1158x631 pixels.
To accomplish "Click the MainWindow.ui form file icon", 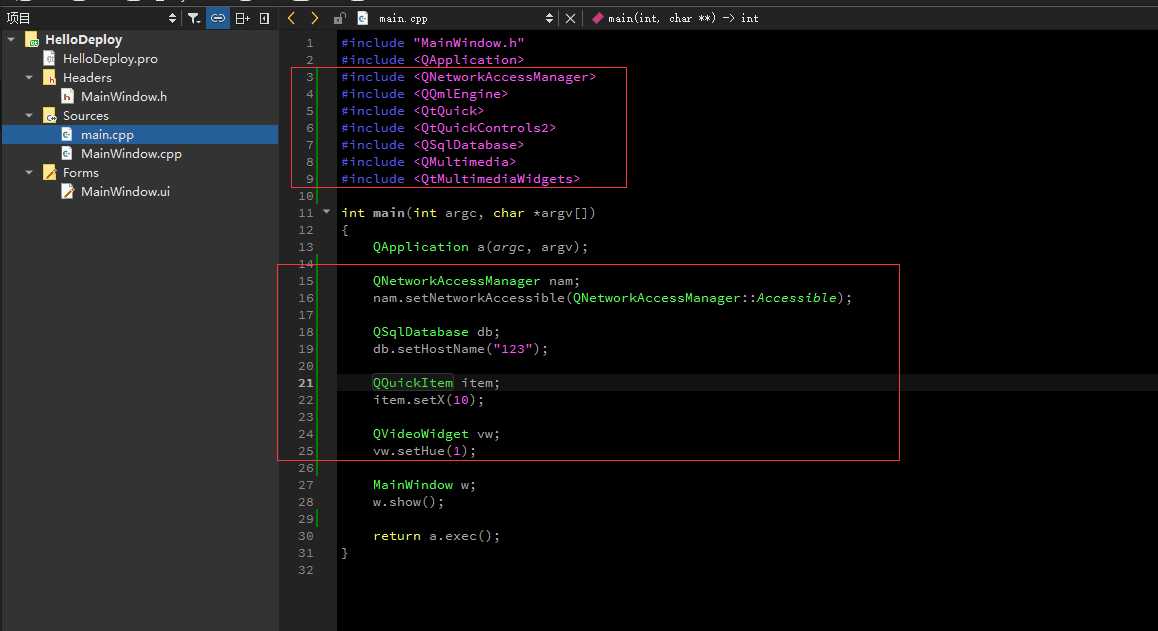I will [x=67, y=191].
